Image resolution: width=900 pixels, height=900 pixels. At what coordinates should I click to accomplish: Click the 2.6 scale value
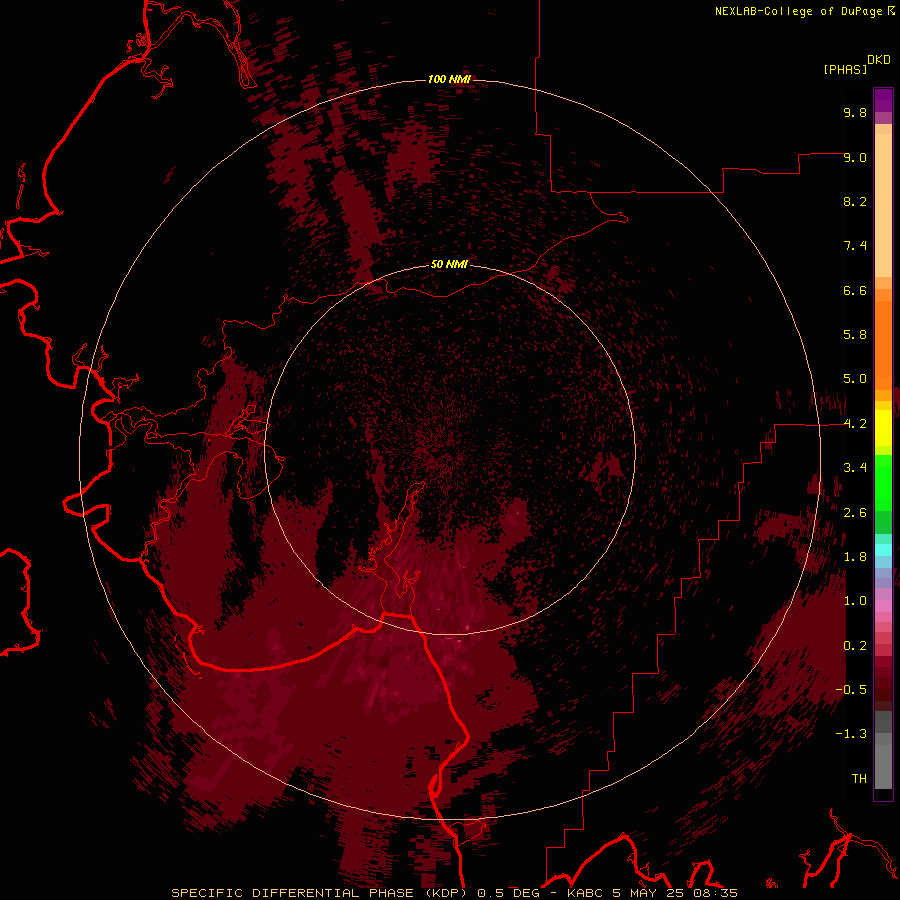click(855, 513)
